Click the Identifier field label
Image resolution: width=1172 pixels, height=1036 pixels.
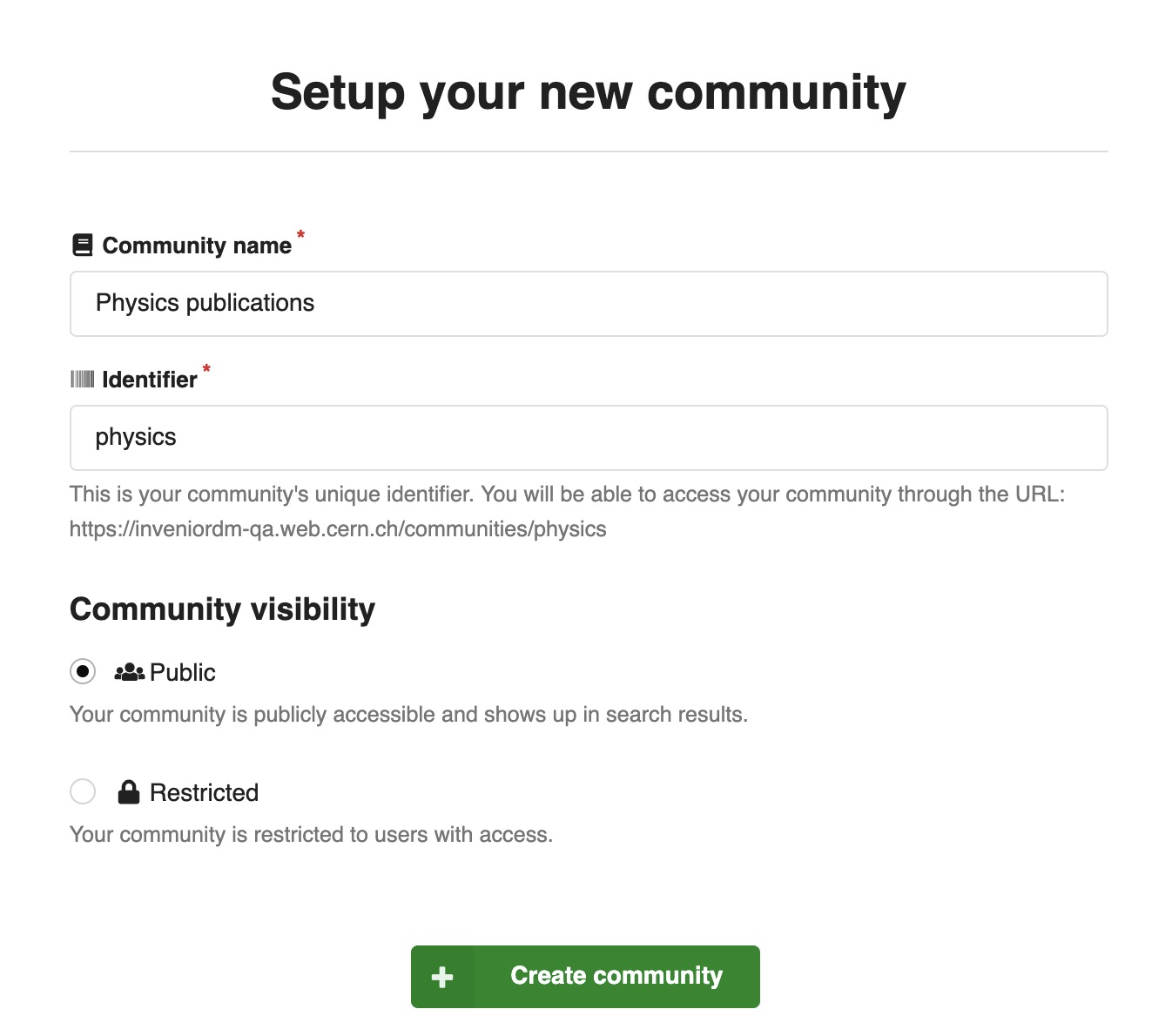(x=150, y=380)
